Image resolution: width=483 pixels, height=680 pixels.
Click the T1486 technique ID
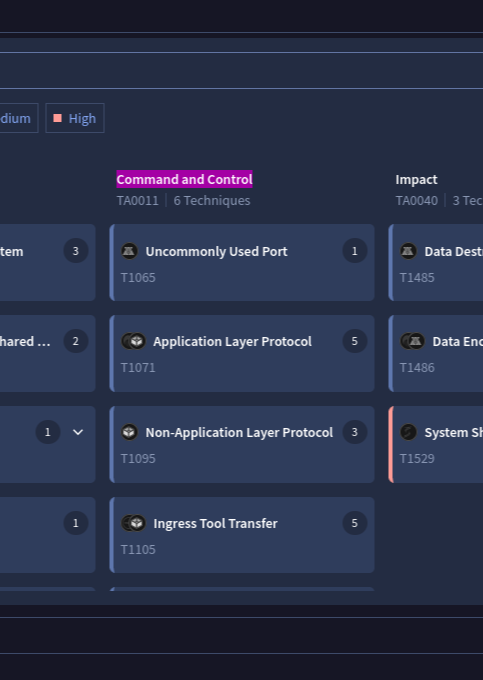click(x=417, y=368)
